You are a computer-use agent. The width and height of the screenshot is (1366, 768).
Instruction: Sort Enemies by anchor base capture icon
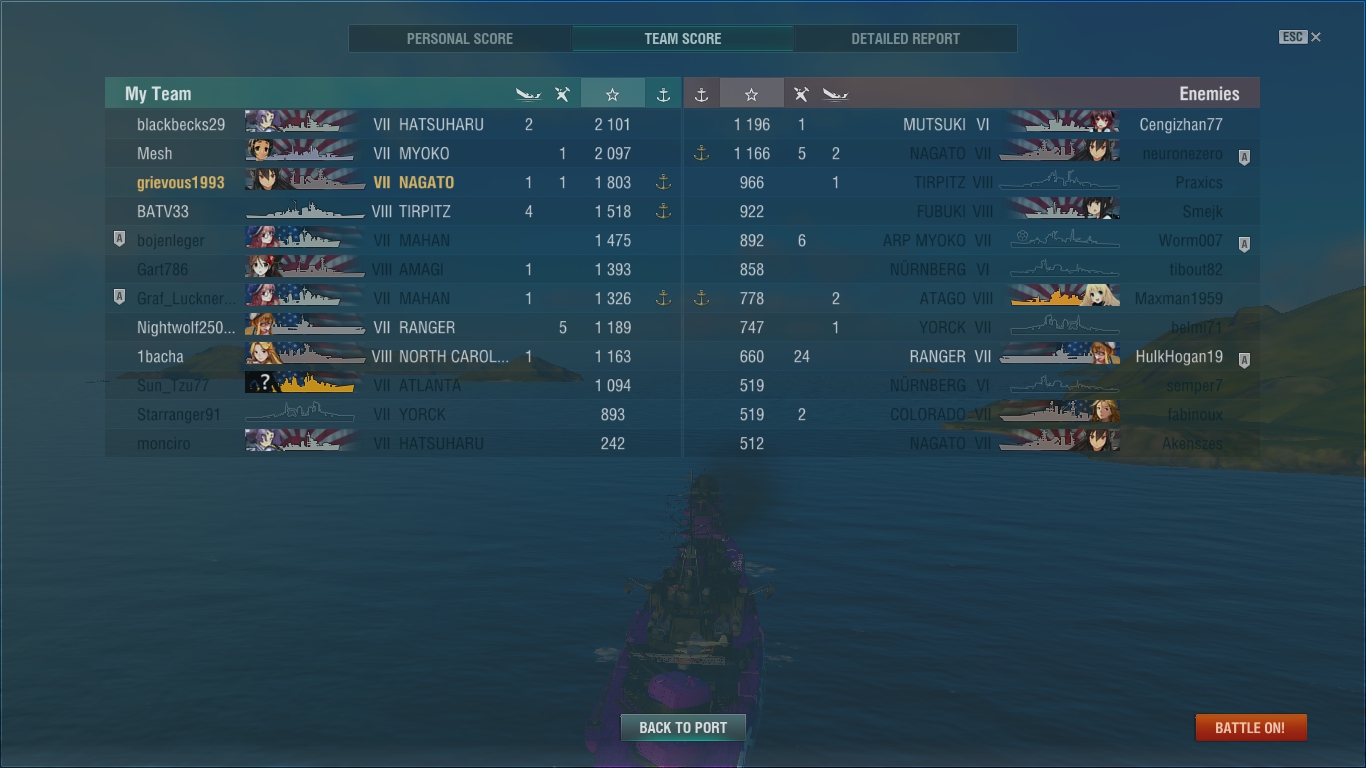(x=701, y=94)
